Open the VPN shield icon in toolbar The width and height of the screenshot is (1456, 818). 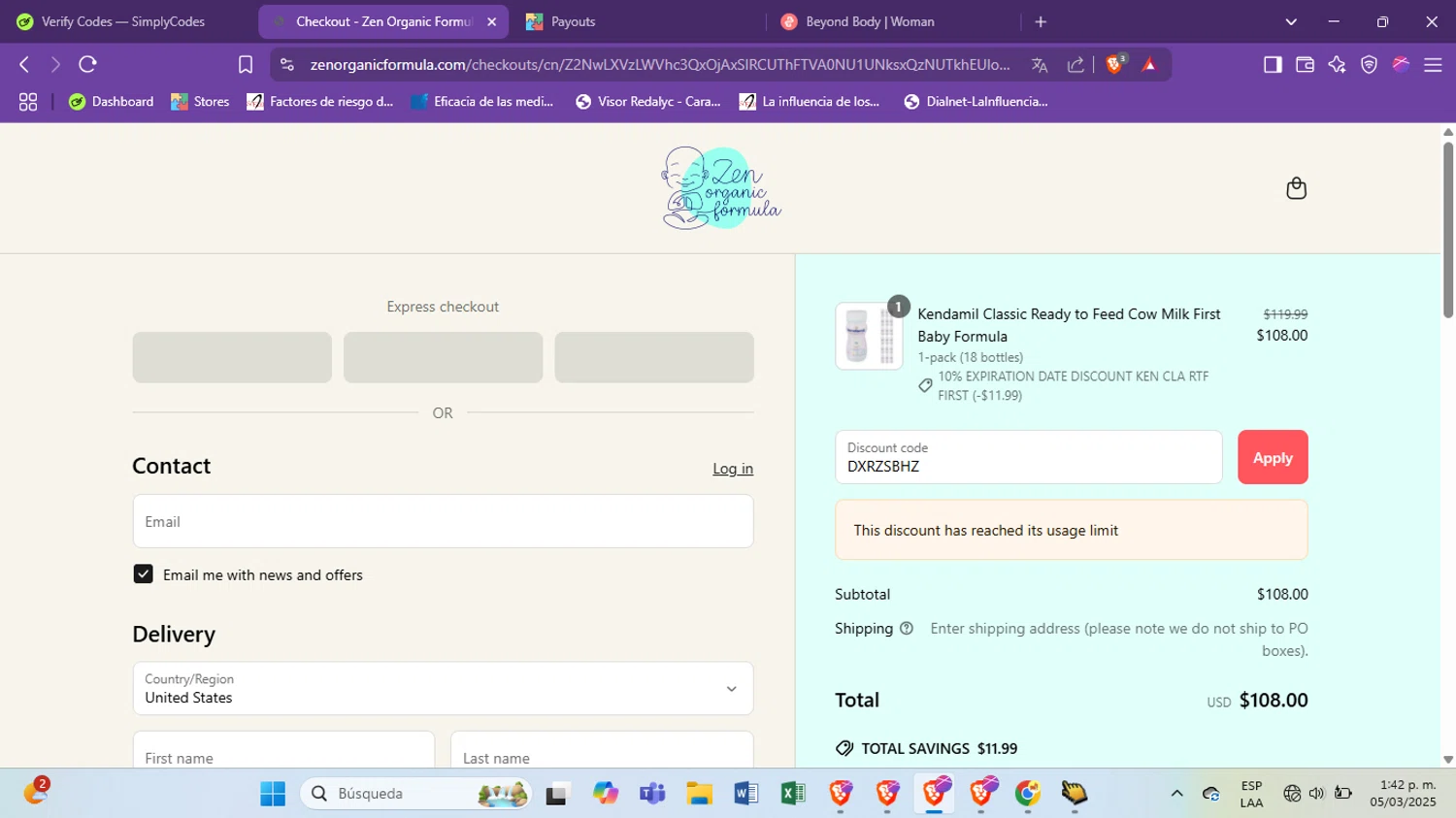pos(1369,65)
